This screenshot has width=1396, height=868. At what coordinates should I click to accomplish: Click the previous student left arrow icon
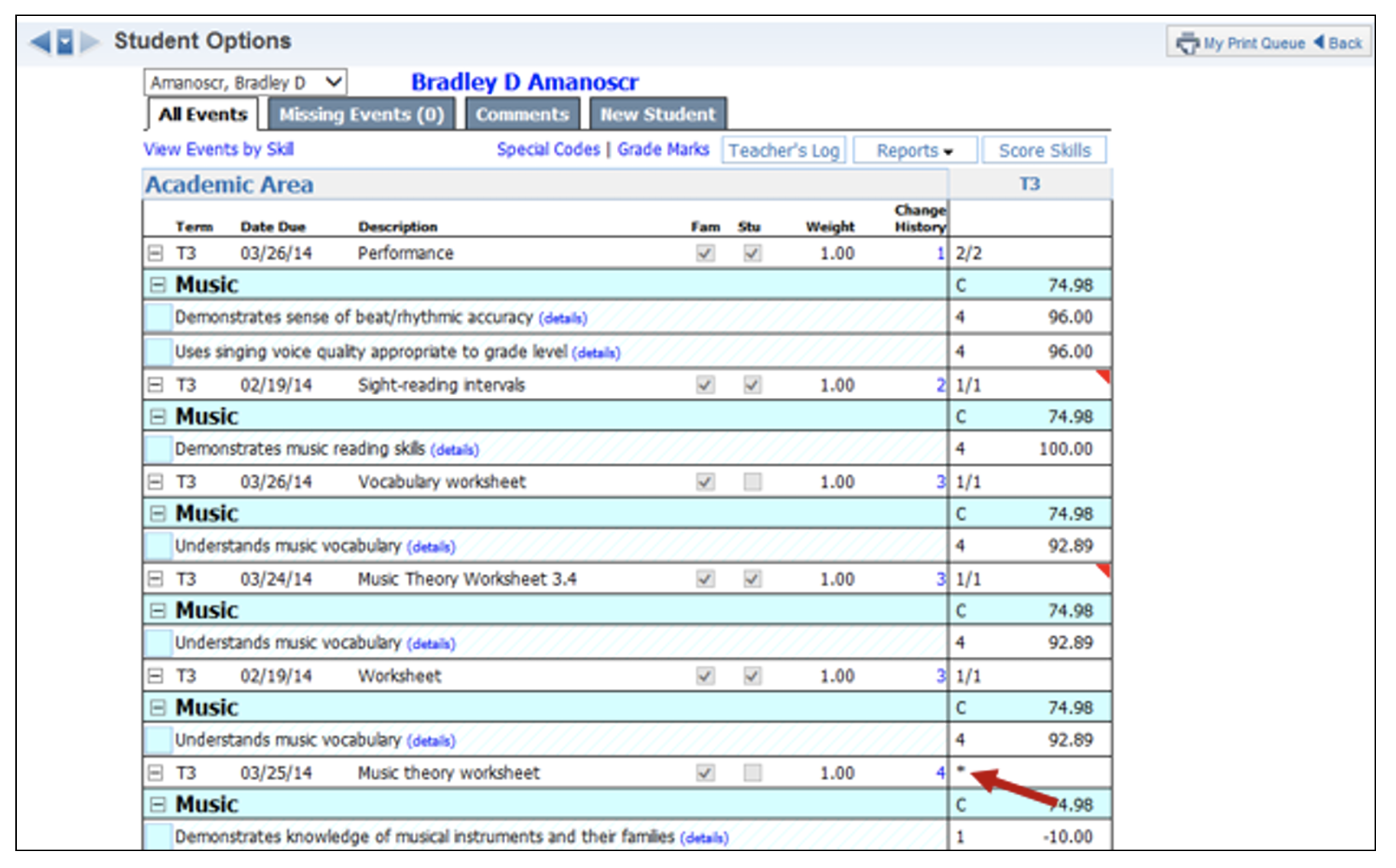point(40,41)
